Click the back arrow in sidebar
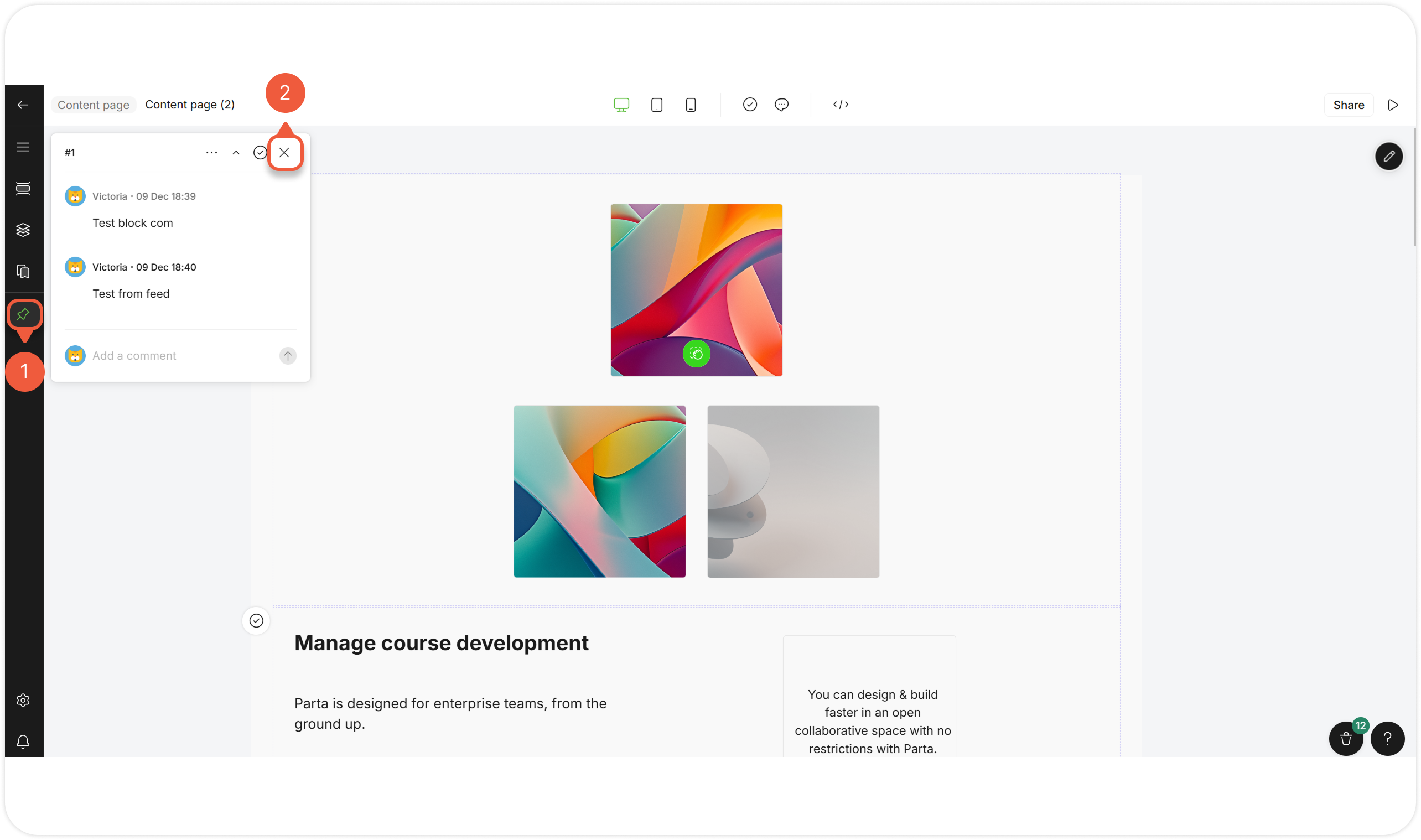The height and width of the screenshot is (840, 1421). [x=23, y=105]
